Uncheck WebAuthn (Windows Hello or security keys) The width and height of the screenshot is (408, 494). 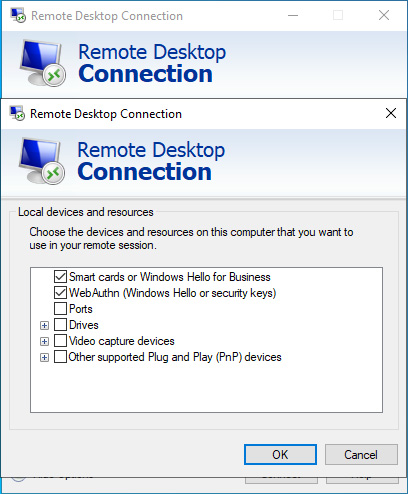point(60,293)
